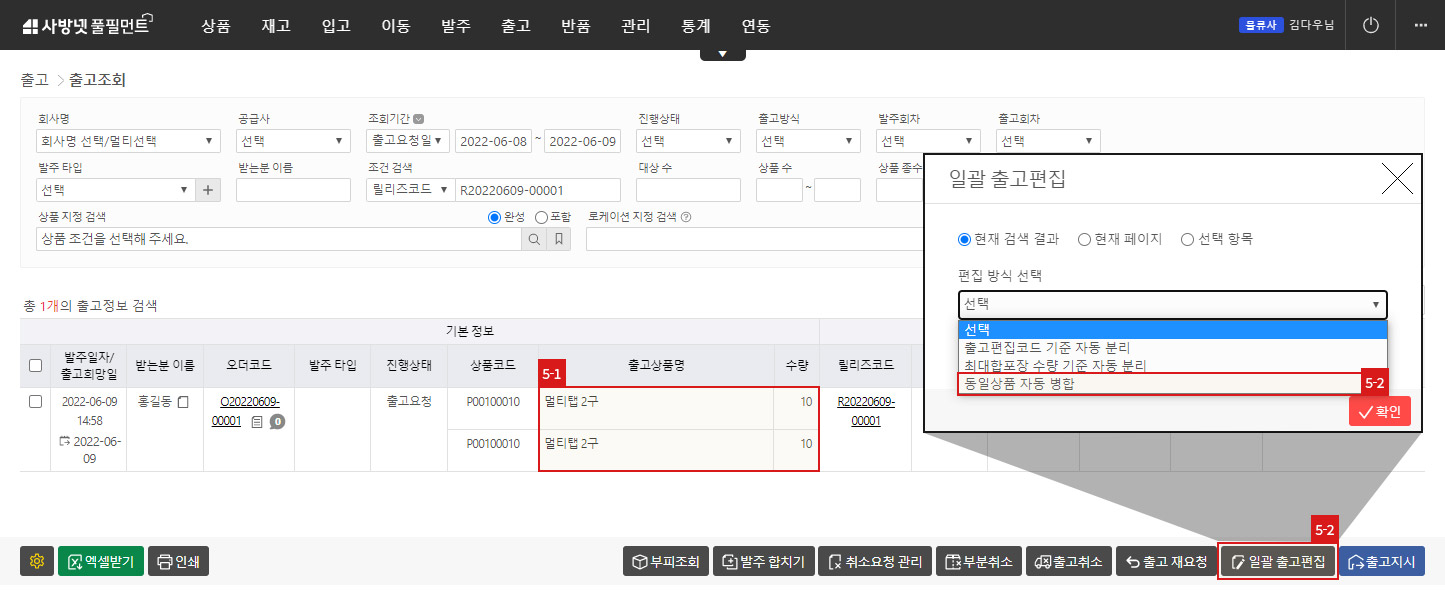Click the print (인쇄) icon

click(178, 560)
